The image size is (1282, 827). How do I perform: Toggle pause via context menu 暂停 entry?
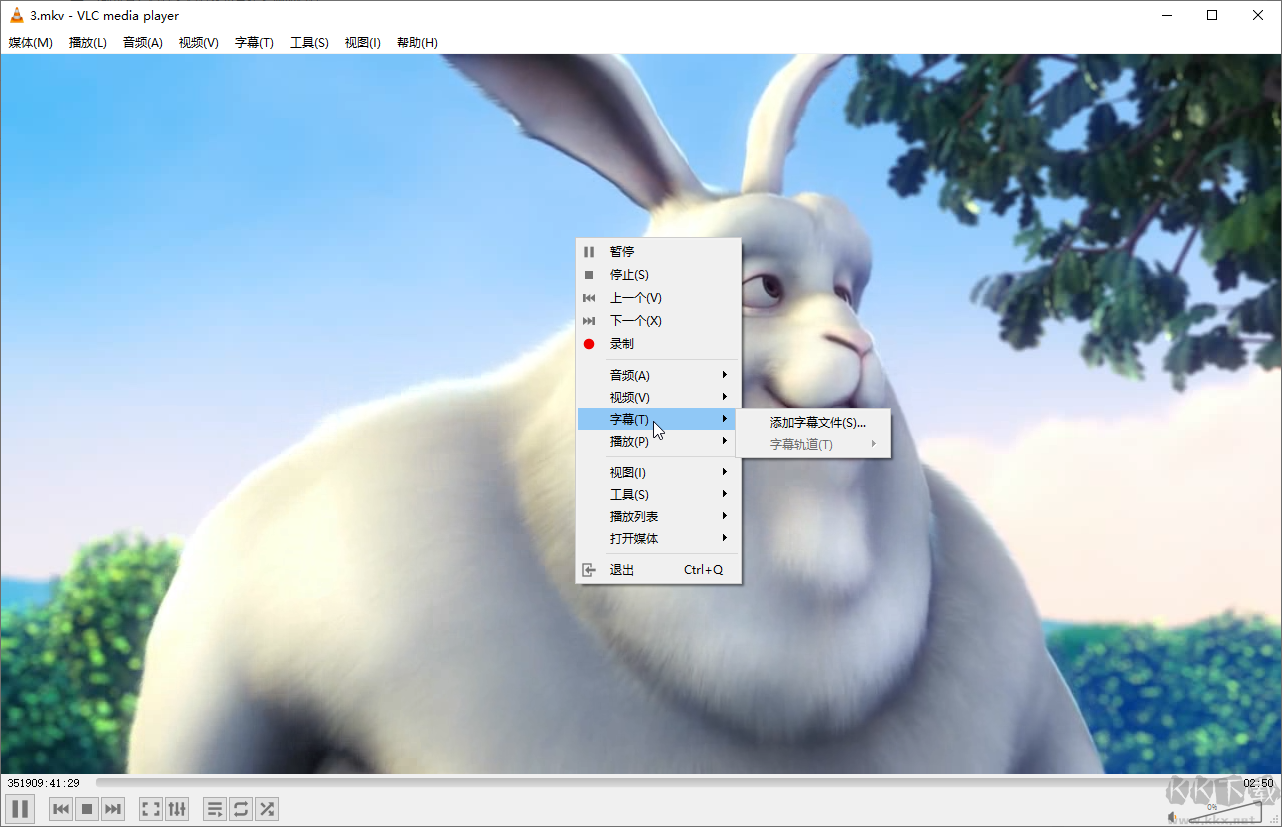click(620, 251)
